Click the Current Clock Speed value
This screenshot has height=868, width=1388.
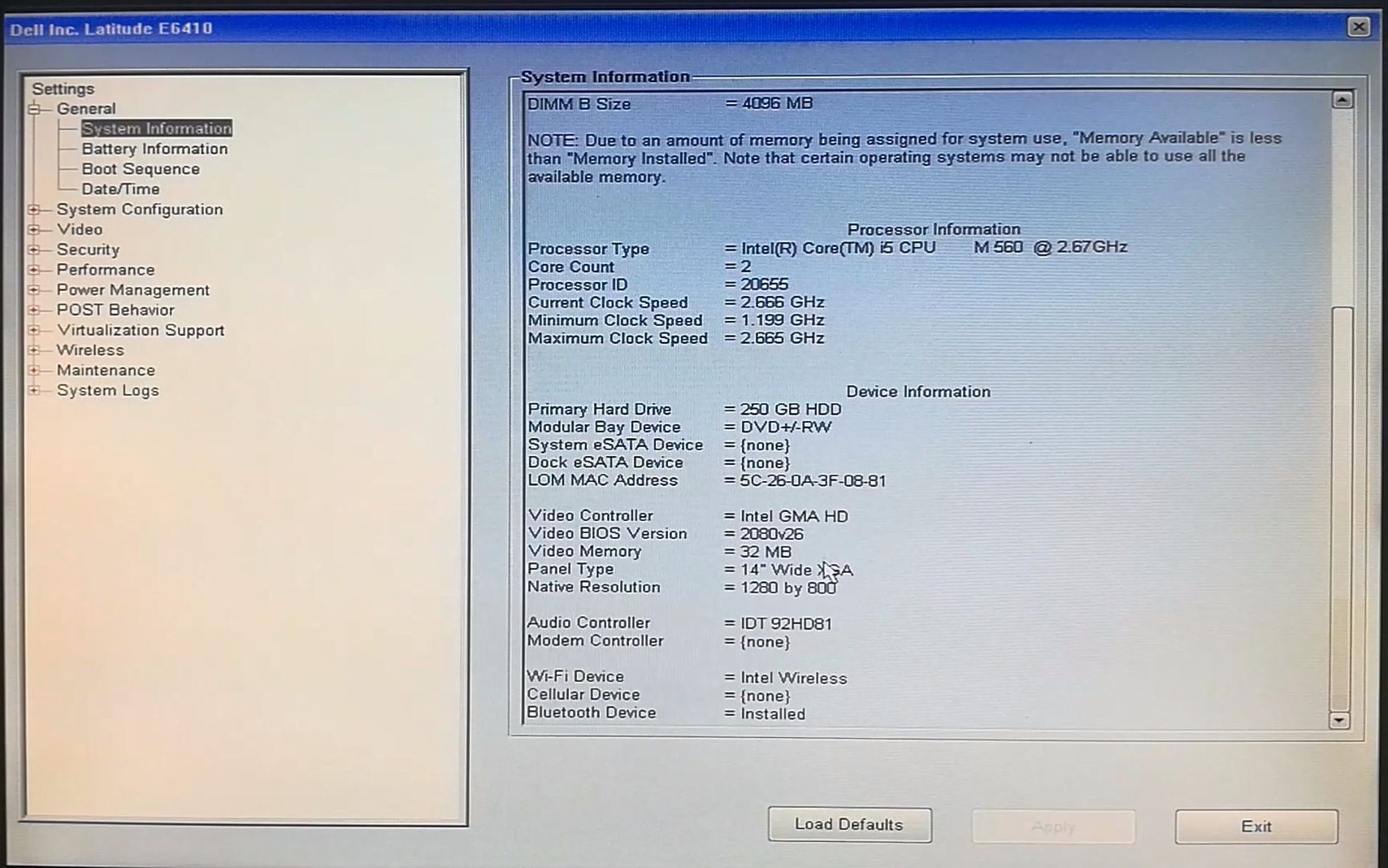782,303
